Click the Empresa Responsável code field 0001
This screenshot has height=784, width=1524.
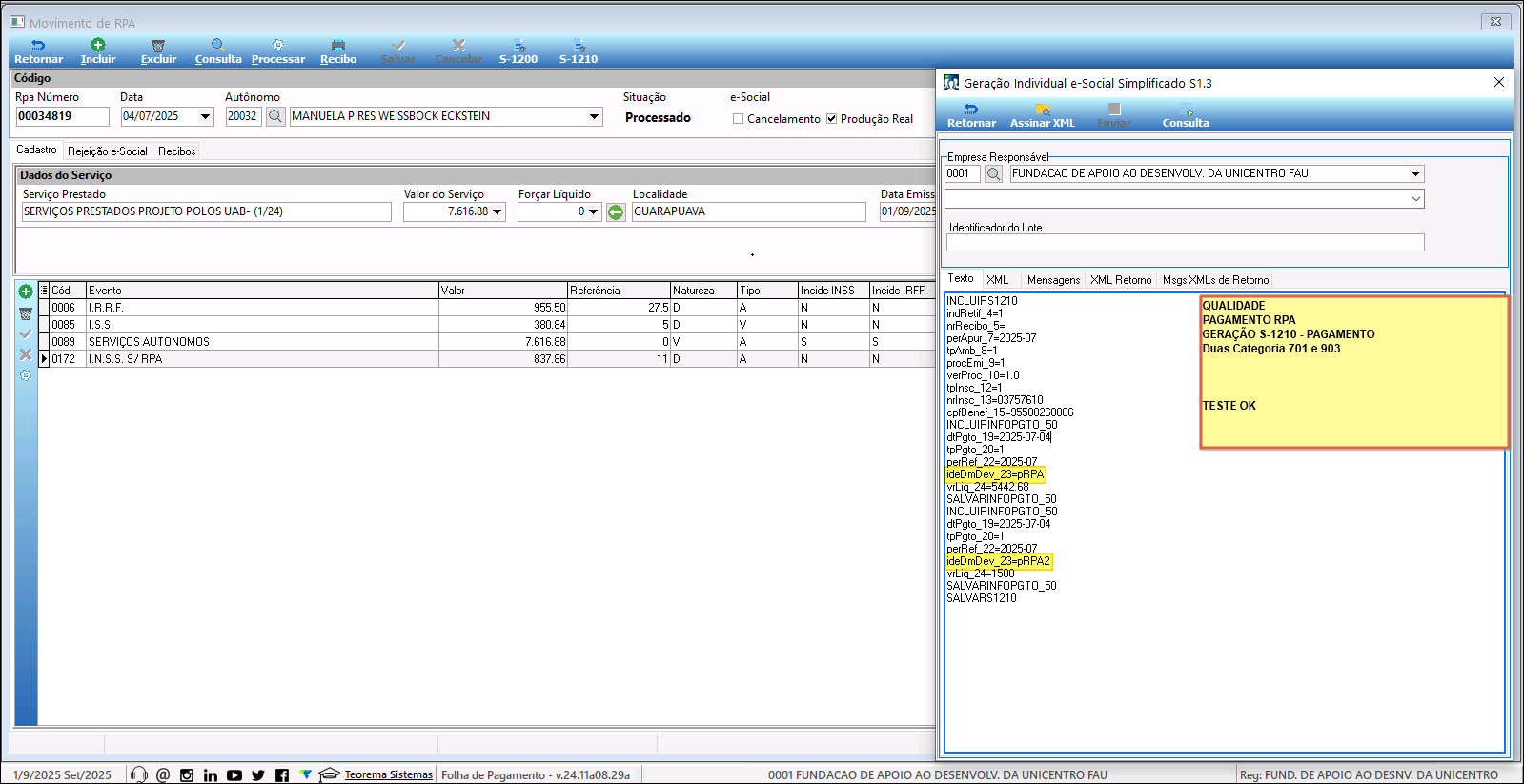pos(962,173)
